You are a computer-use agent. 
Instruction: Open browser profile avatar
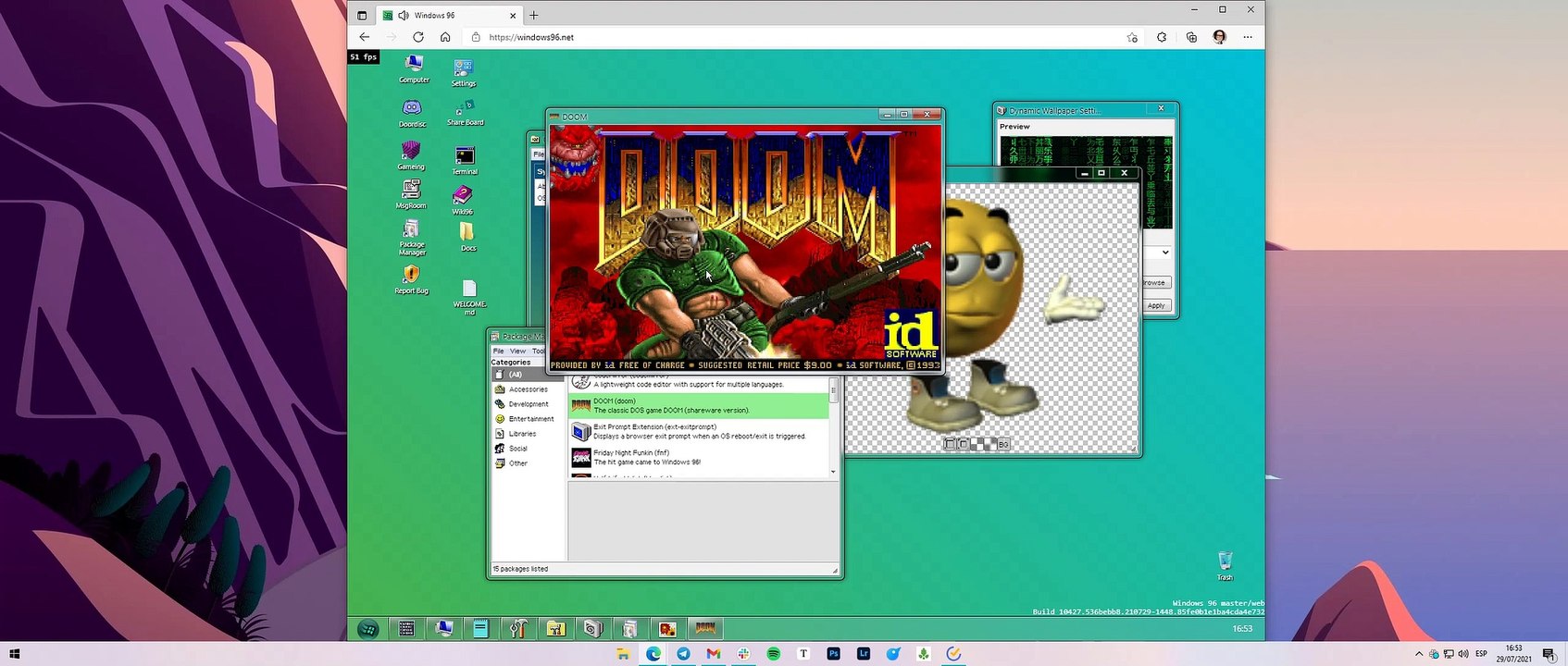click(x=1220, y=37)
